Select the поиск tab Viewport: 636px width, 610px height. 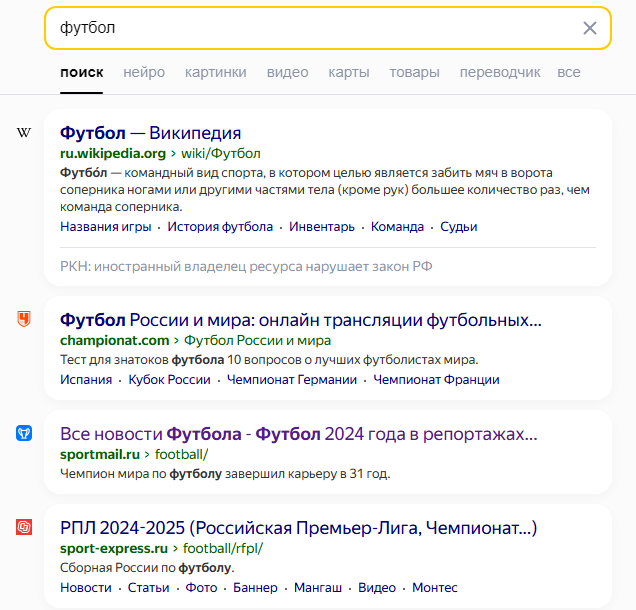(82, 72)
